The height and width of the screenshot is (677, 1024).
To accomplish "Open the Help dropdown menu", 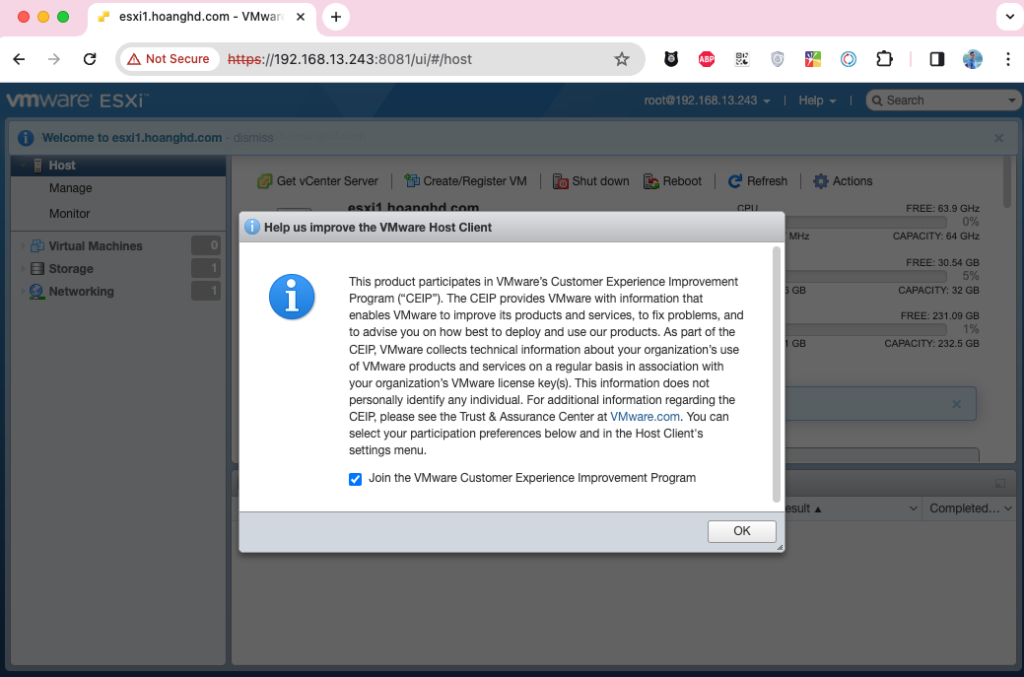I will (x=817, y=101).
